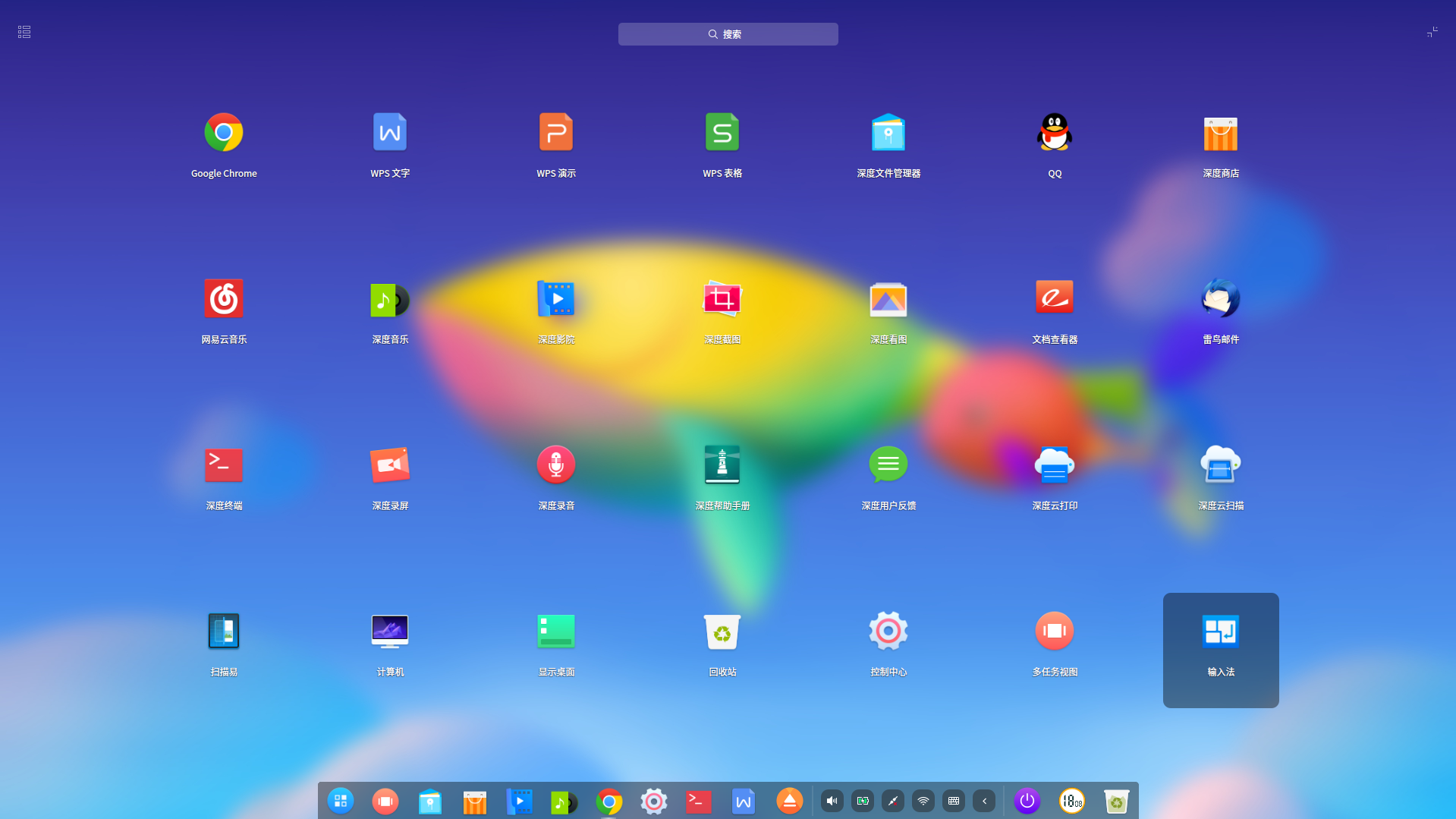Open 深度云打印 cloud print app
The width and height of the screenshot is (1456, 819).
1054,465
